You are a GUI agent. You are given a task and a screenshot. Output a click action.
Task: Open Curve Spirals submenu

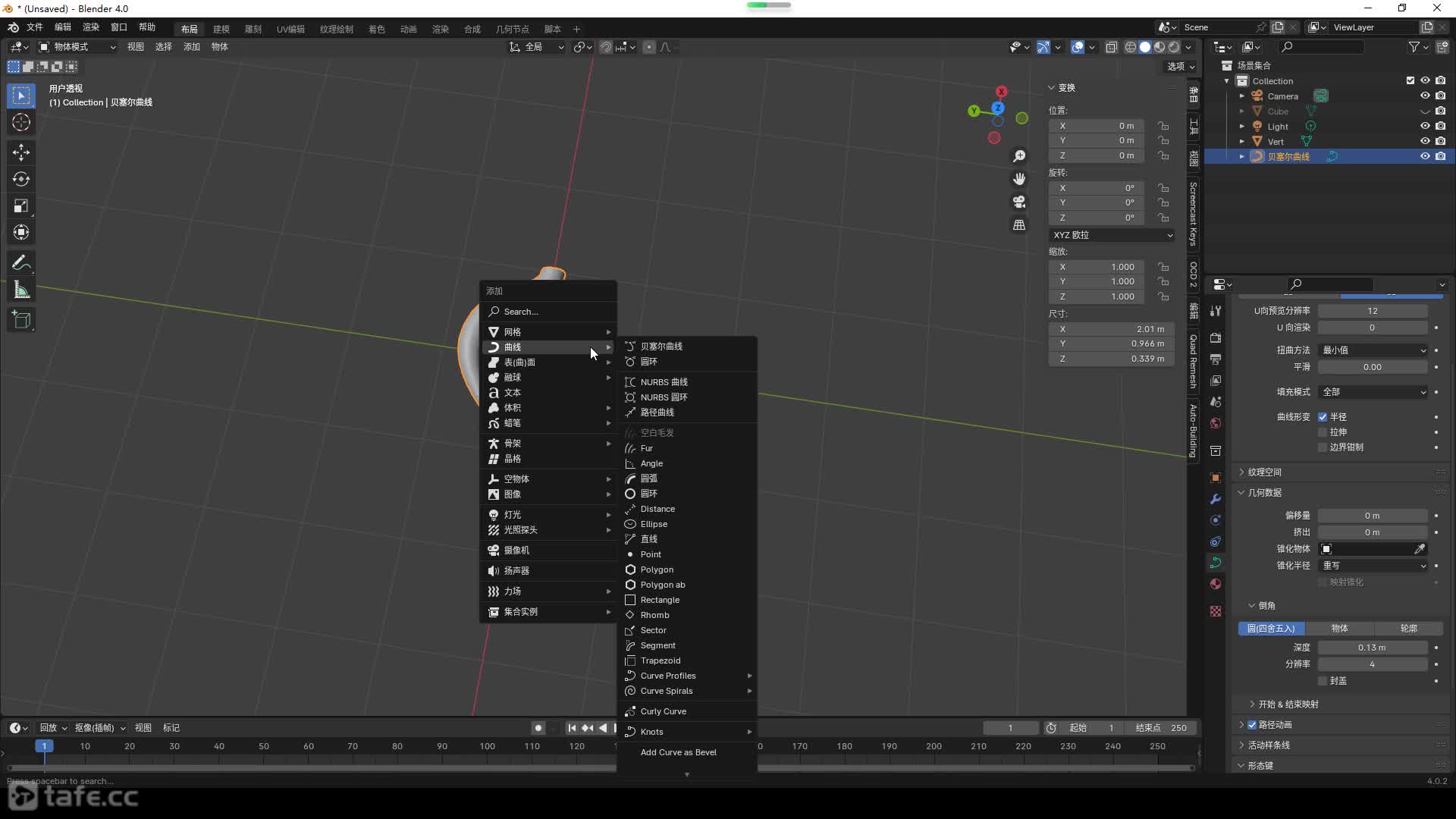687,691
